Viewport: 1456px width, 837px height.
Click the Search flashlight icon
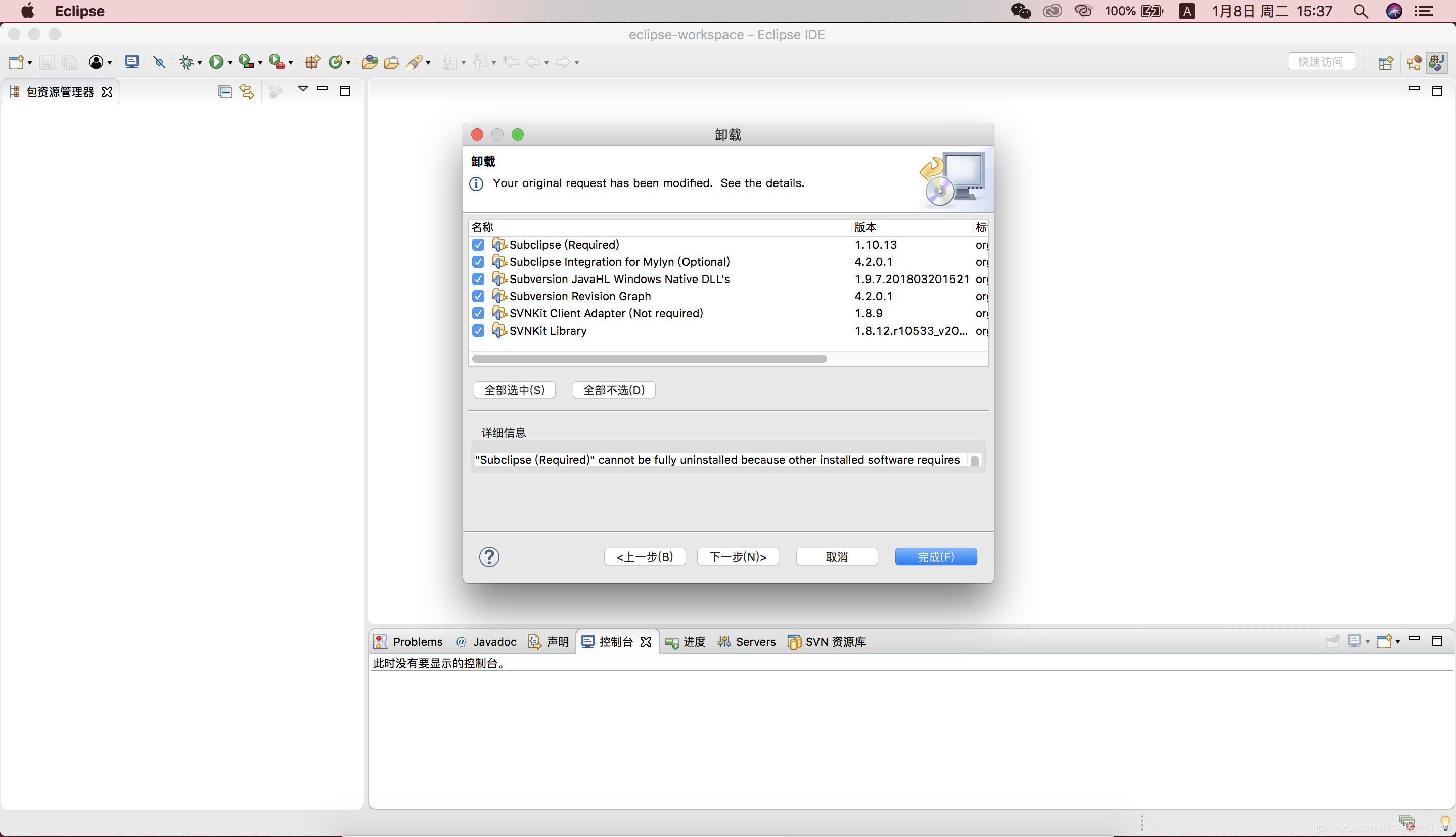coord(415,62)
